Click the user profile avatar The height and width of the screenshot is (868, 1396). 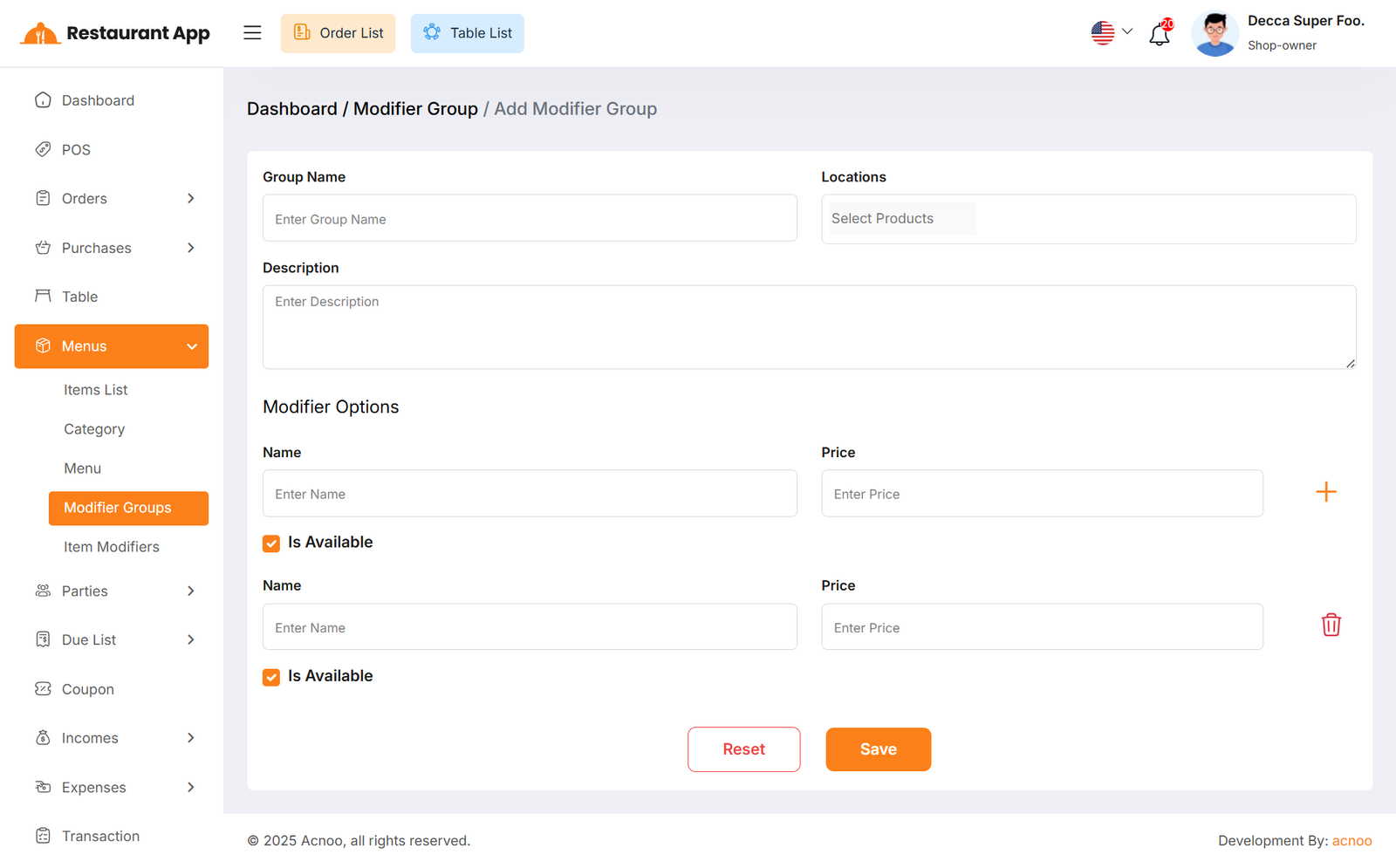pos(1215,34)
